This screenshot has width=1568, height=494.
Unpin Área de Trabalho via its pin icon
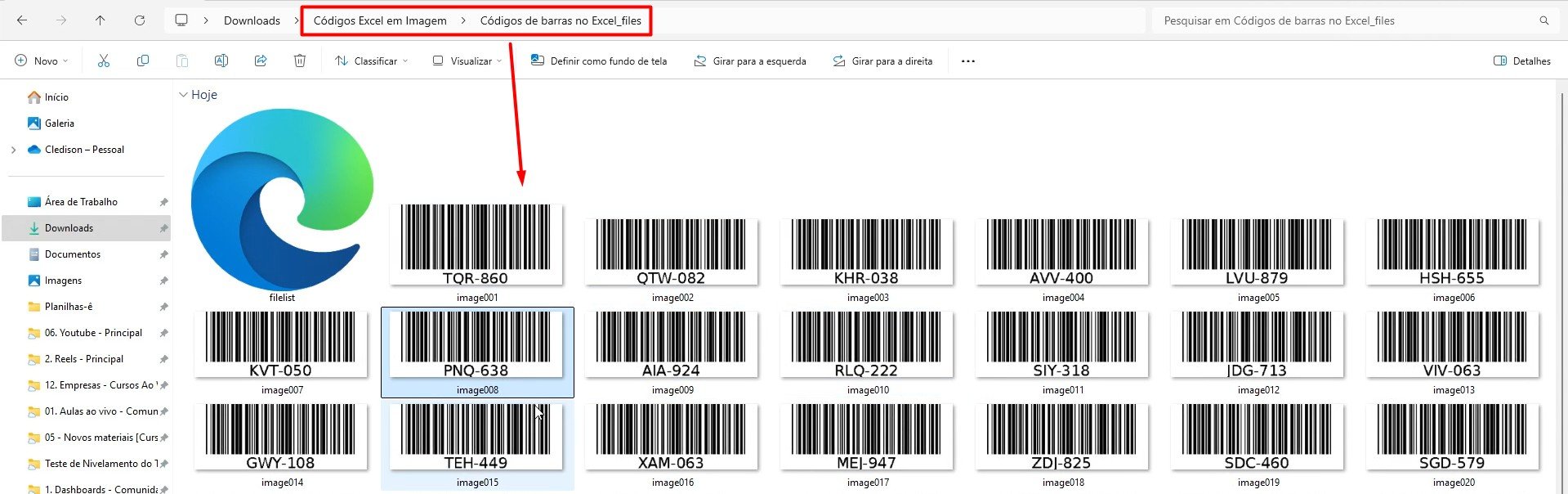coord(163,202)
